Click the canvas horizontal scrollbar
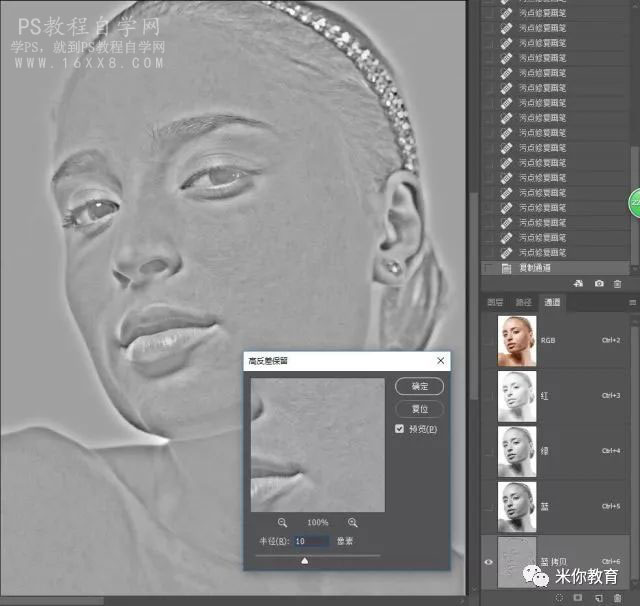The image size is (640, 606). coord(52,601)
